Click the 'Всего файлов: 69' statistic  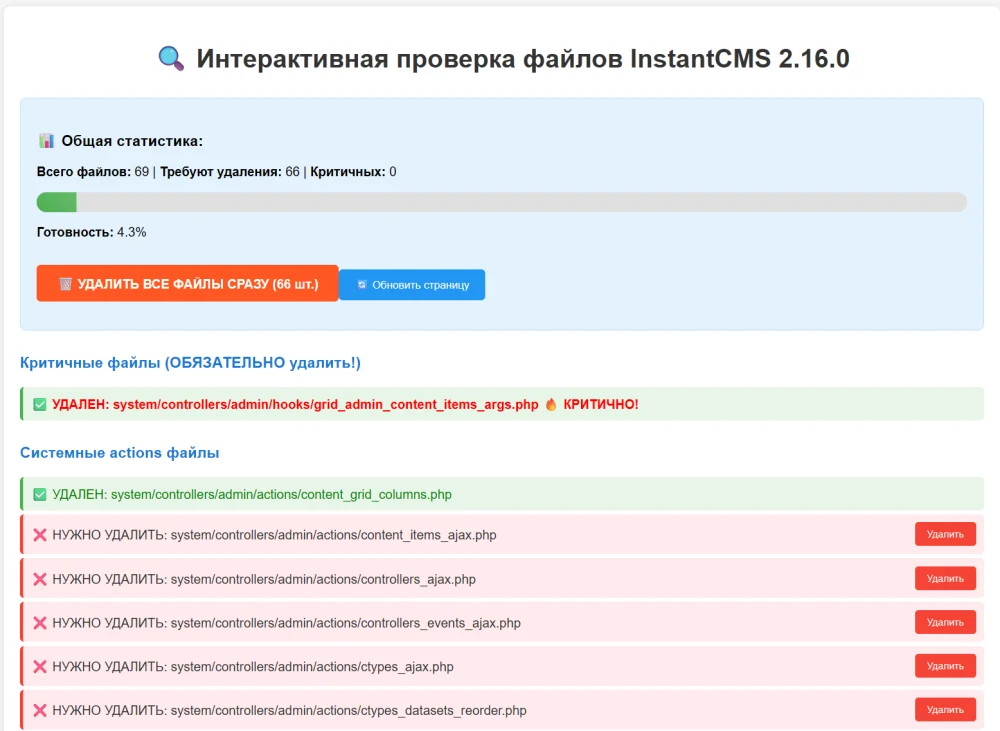(92, 172)
